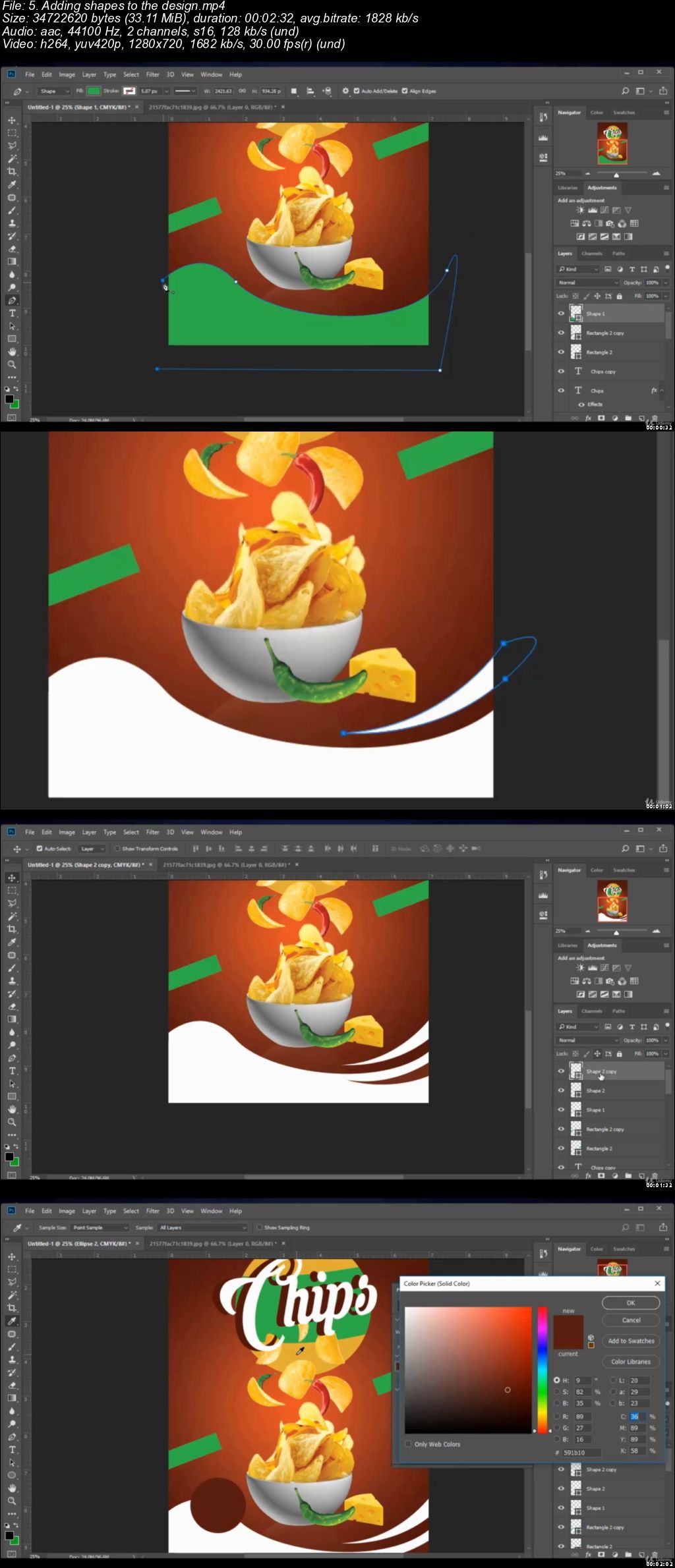Click the rainbow hue slider in Color Picker
Viewport: 675px width, 1568px height.
pos(543,1370)
